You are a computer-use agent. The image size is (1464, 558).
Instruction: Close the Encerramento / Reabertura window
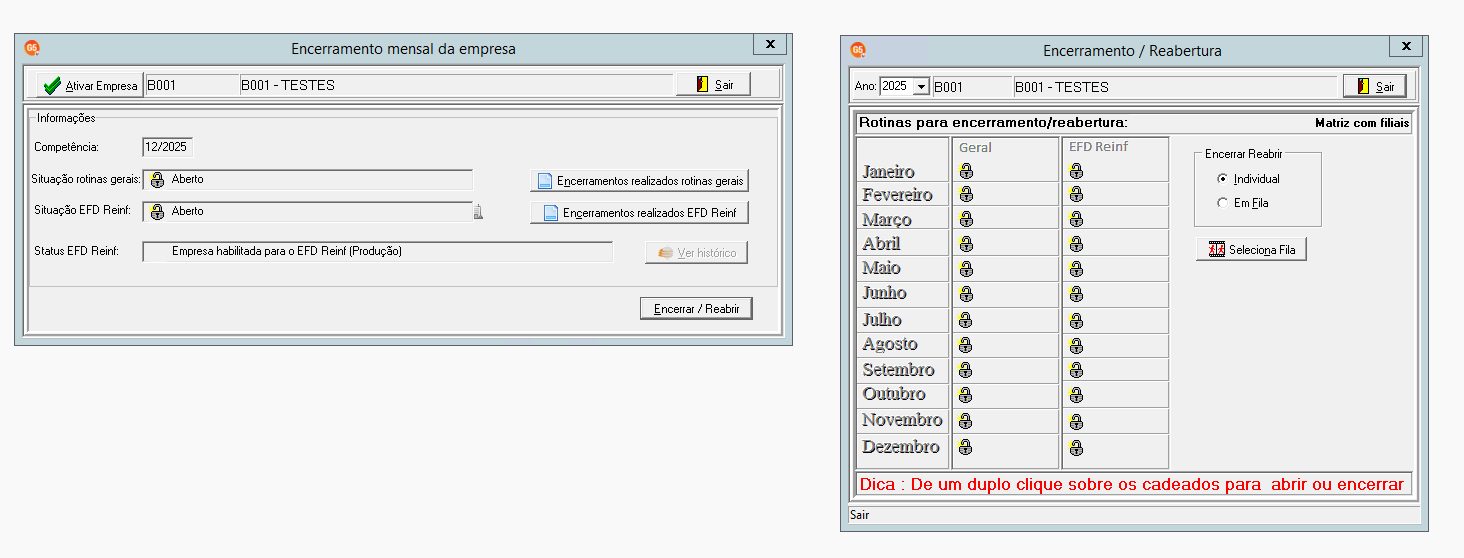tap(1406, 47)
